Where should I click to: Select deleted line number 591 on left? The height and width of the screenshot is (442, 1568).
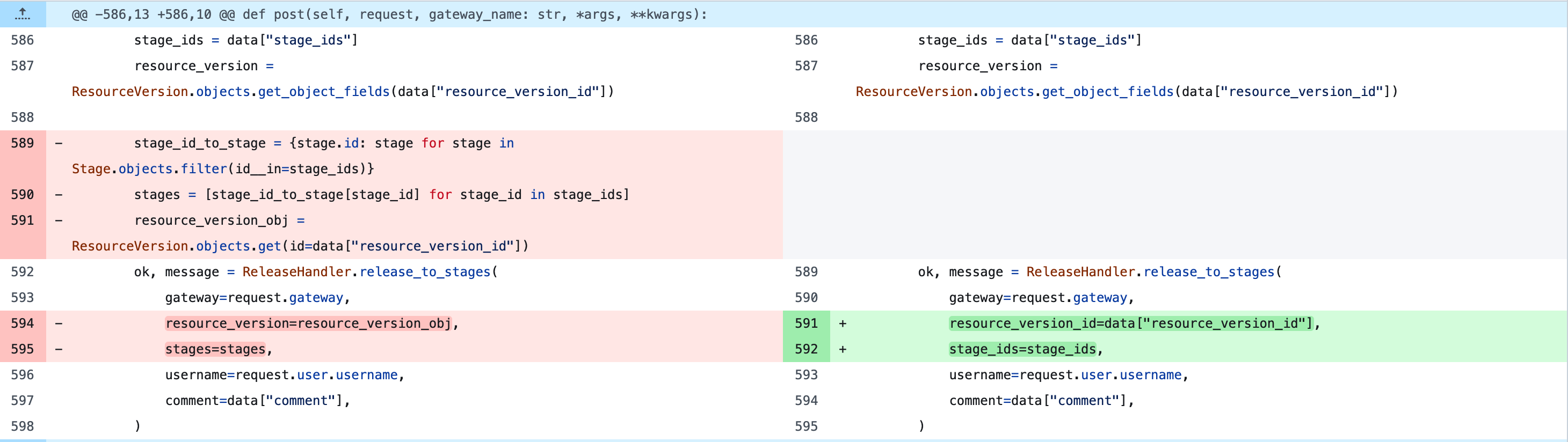pyautogui.click(x=23, y=220)
